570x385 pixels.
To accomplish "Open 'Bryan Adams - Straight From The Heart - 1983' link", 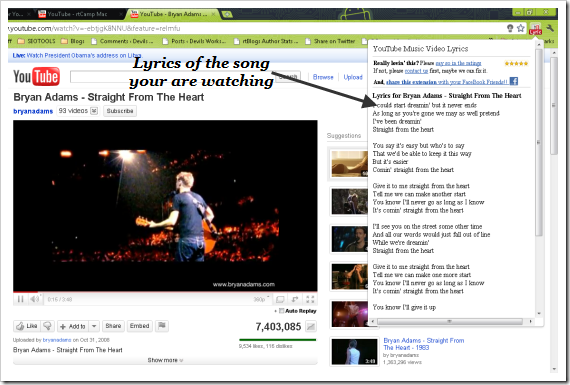I will (x=424, y=344).
